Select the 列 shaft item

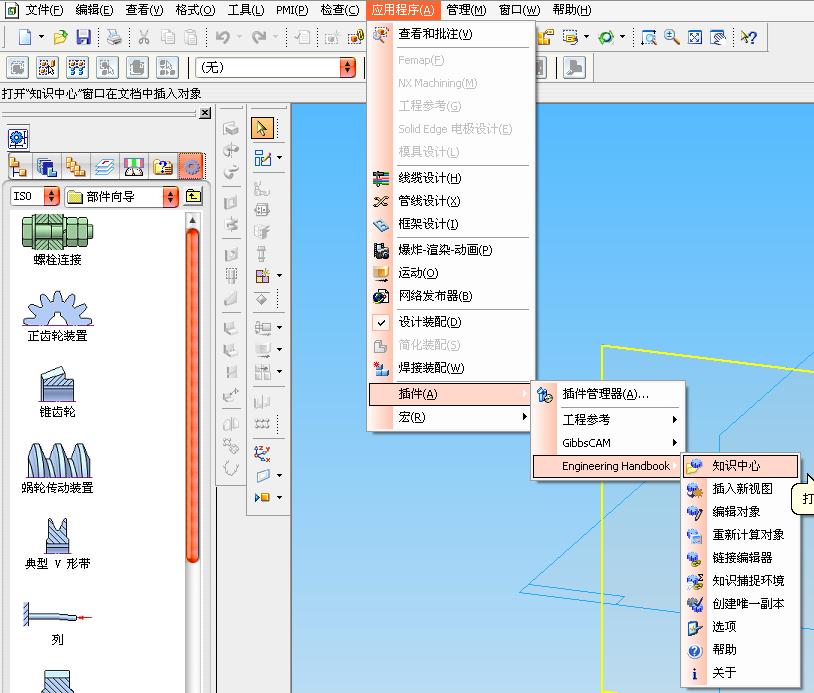tap(58, 623)
